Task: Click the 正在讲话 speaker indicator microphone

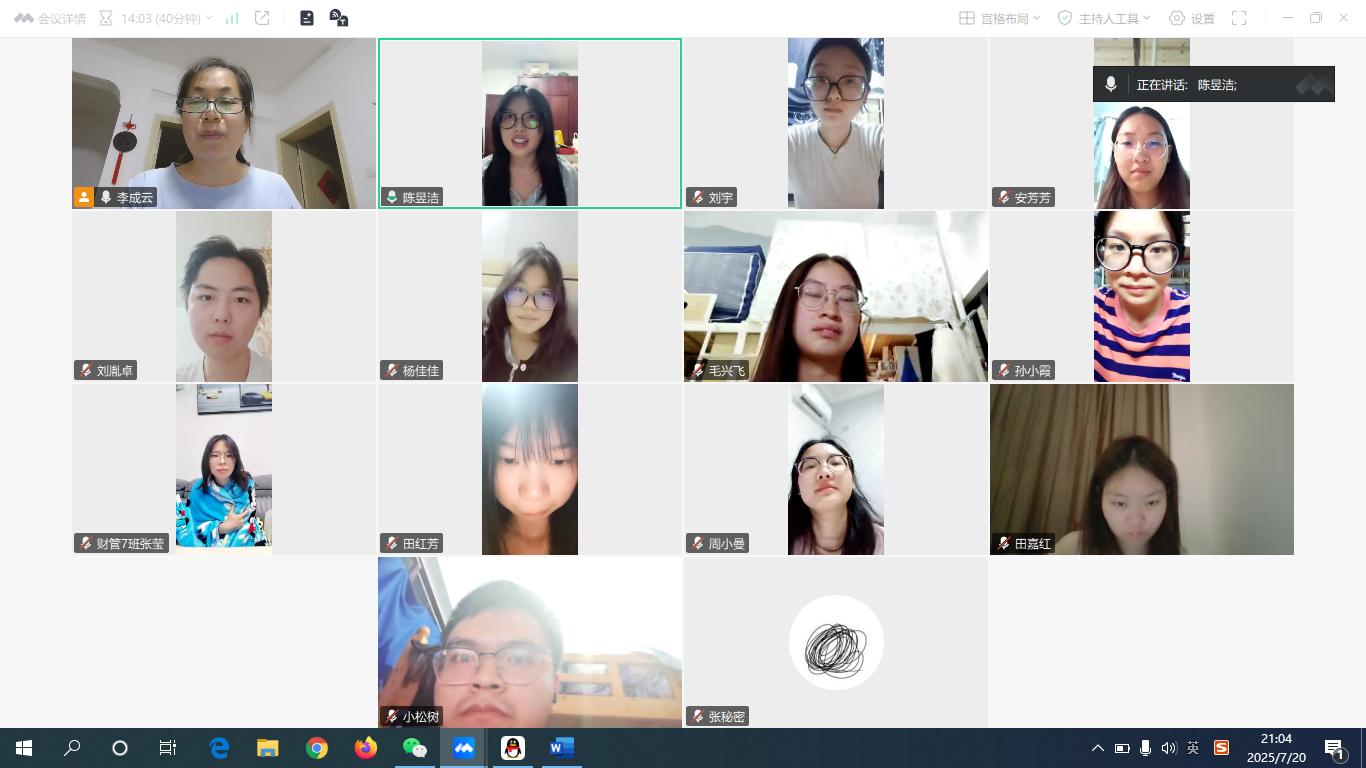Action: [x=1110, y=85]
